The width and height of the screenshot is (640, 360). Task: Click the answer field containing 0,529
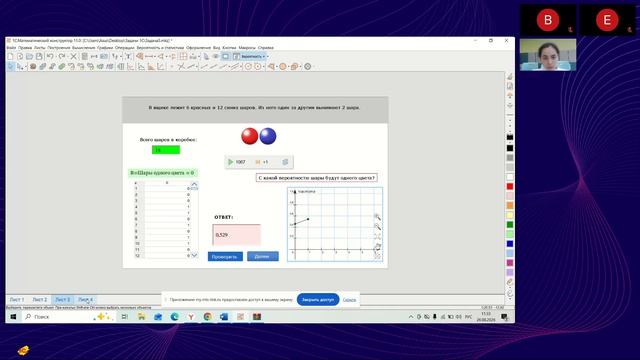point(236,235)
